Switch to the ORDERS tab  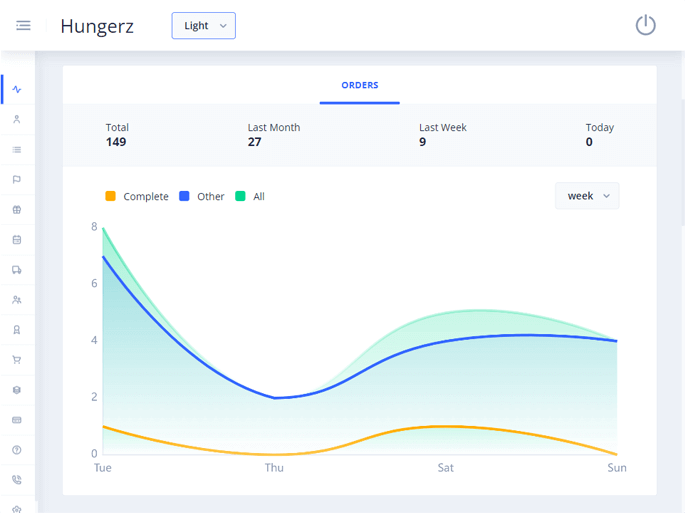point(360,86)
